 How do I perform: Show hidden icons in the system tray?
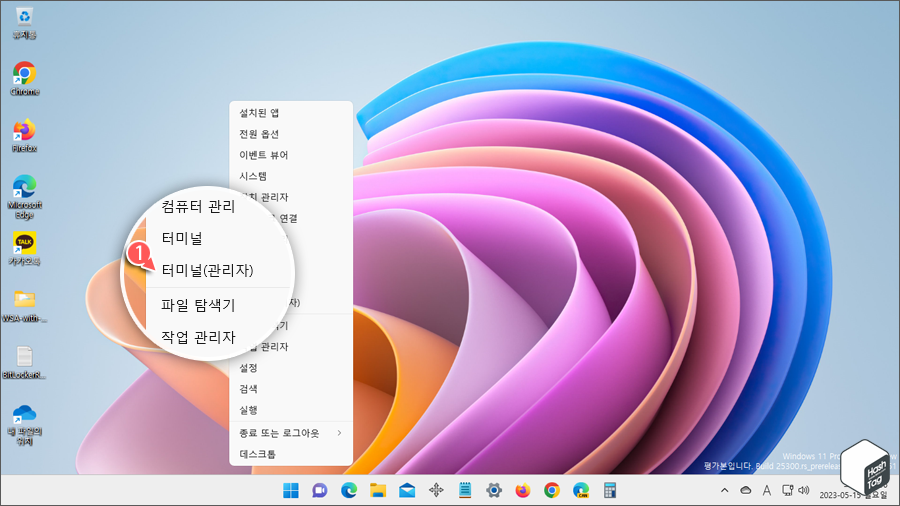point(724,491)
